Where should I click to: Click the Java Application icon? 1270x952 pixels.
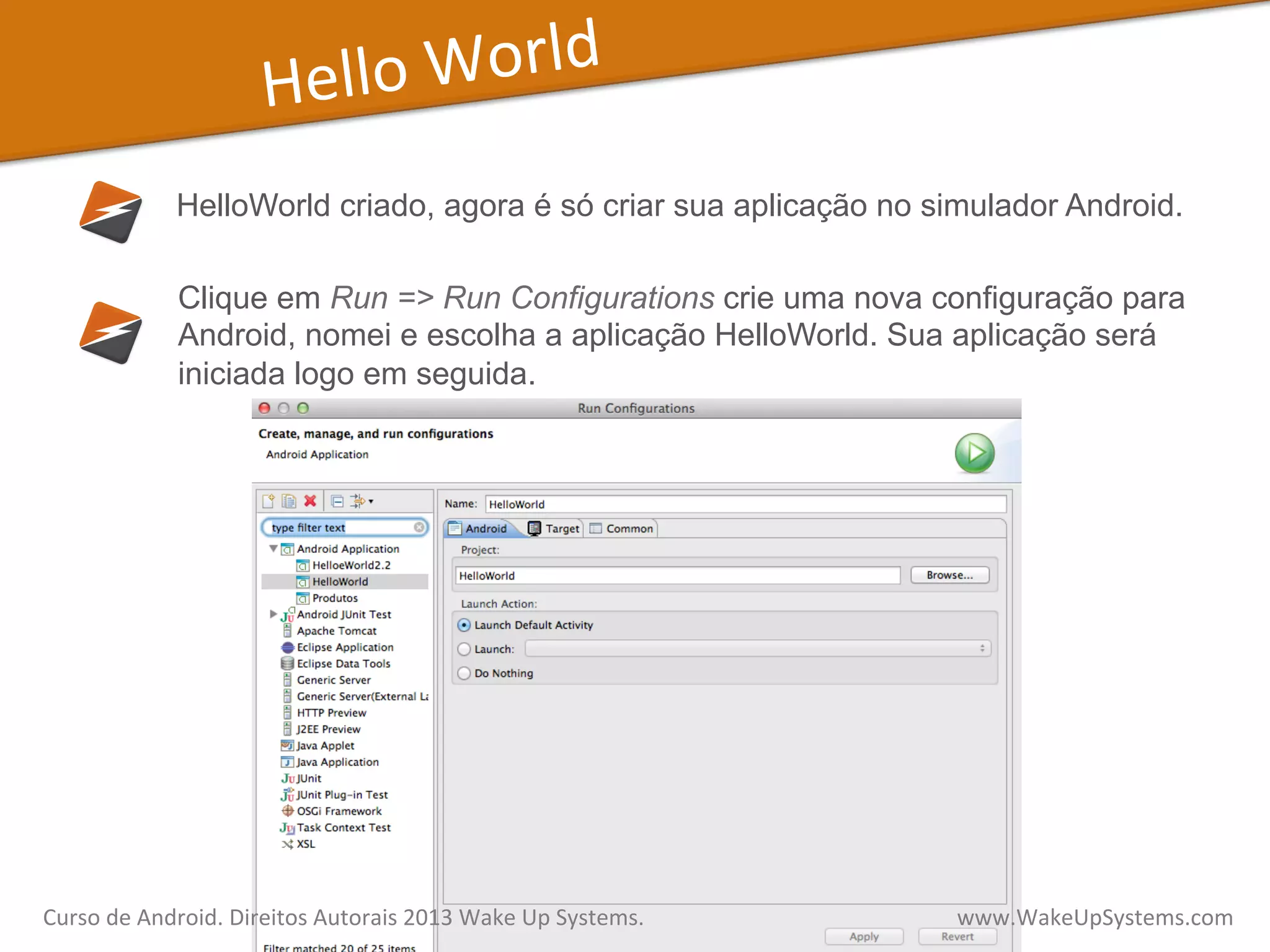[x=287, y=762]
